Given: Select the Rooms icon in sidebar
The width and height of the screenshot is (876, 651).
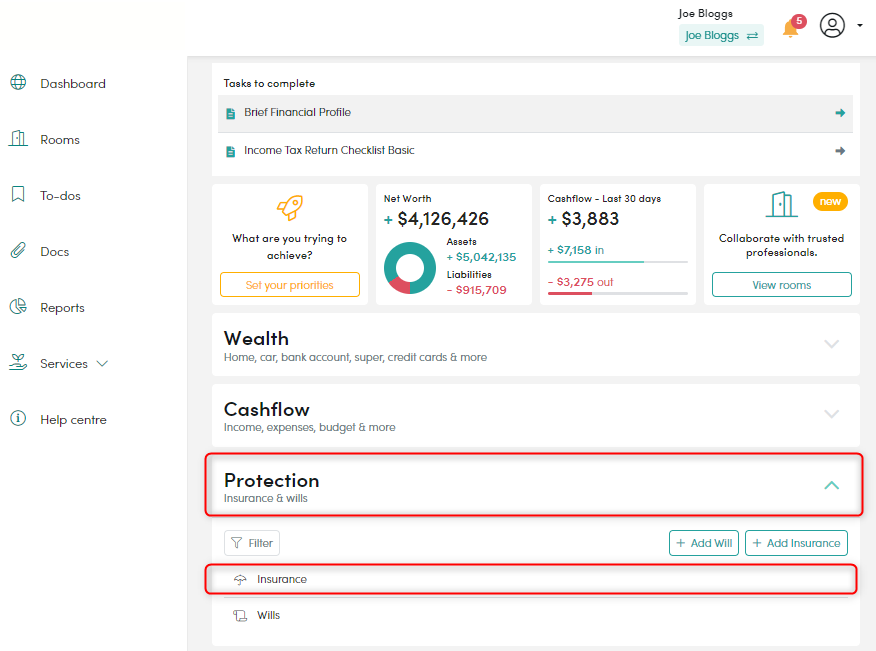Looking at the screenshot, I should tap(17, 139).
